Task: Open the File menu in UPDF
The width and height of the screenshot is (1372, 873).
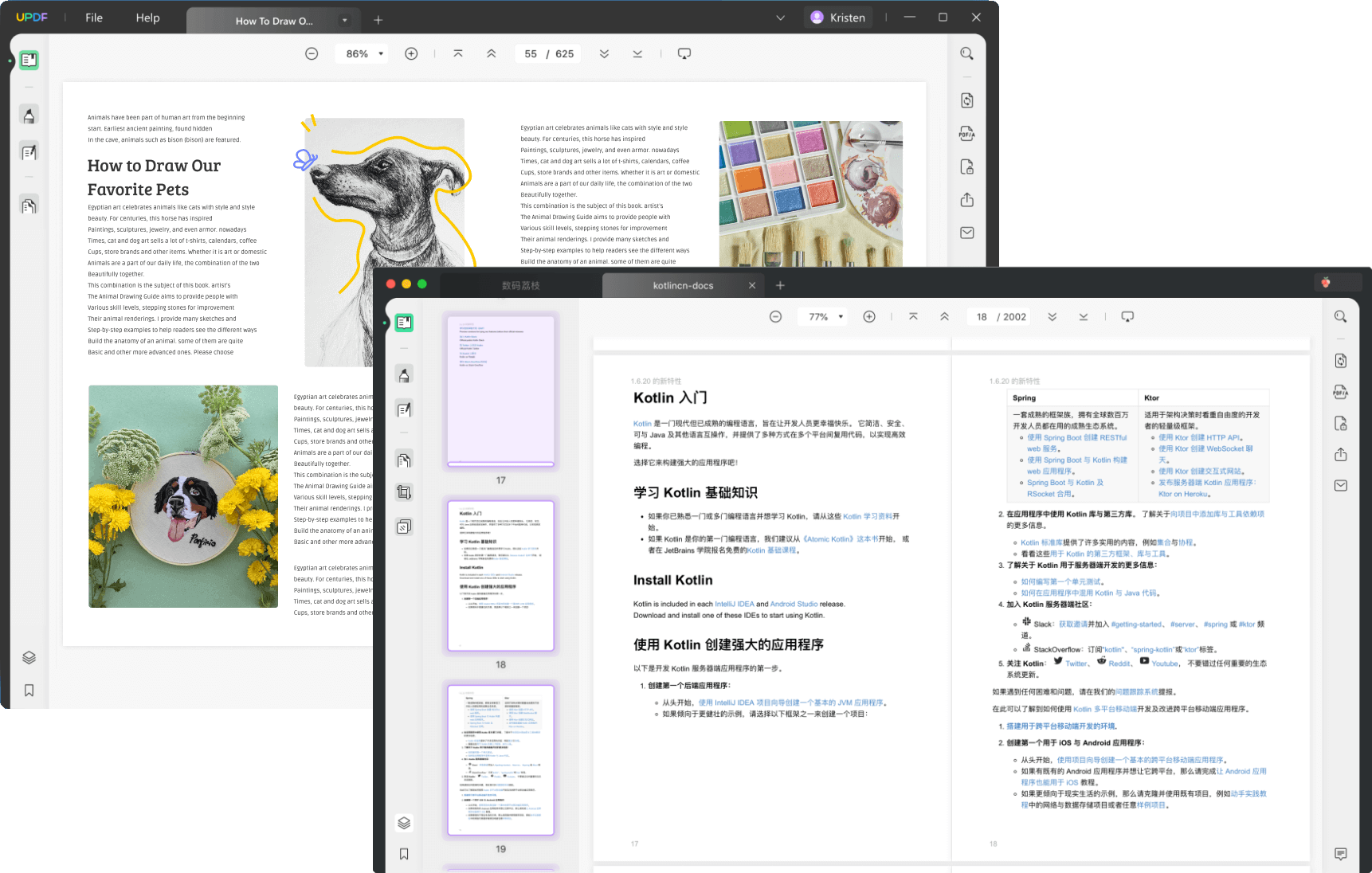Action: [x=94, y=18]
